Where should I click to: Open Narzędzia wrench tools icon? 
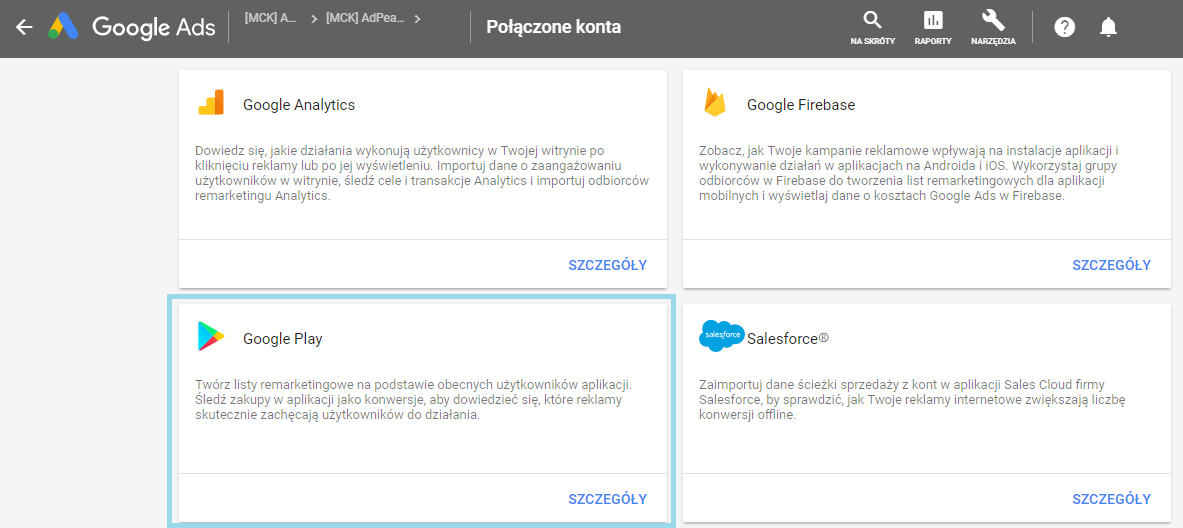(993, 20)
